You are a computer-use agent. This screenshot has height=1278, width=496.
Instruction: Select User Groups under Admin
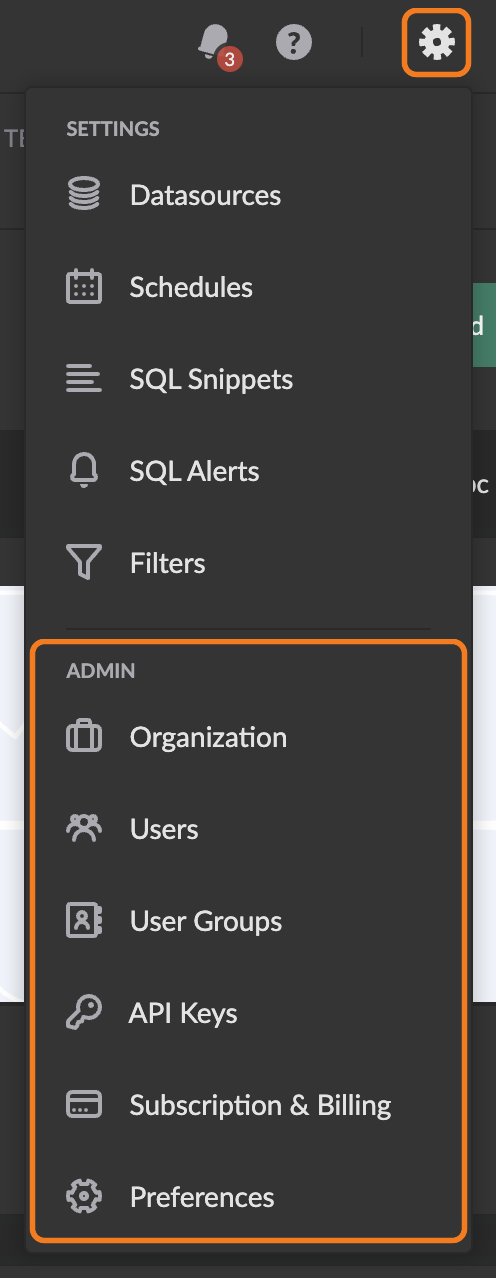pyautogui.click(x=248, y=921)
